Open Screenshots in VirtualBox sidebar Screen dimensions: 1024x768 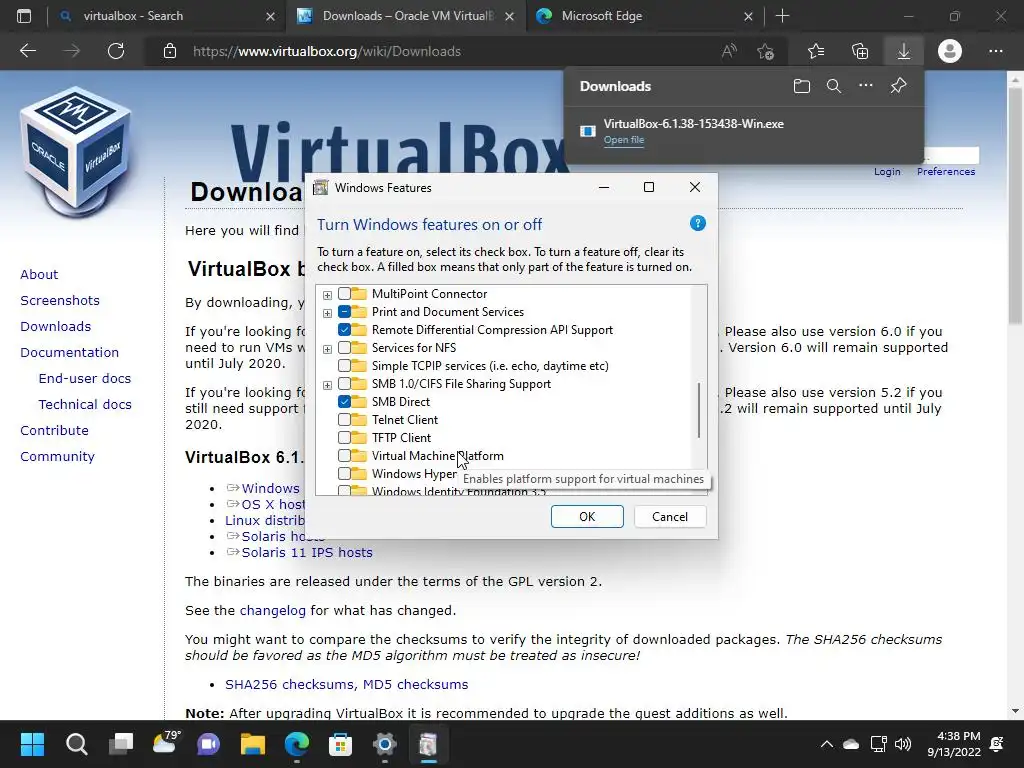point(60,300)
